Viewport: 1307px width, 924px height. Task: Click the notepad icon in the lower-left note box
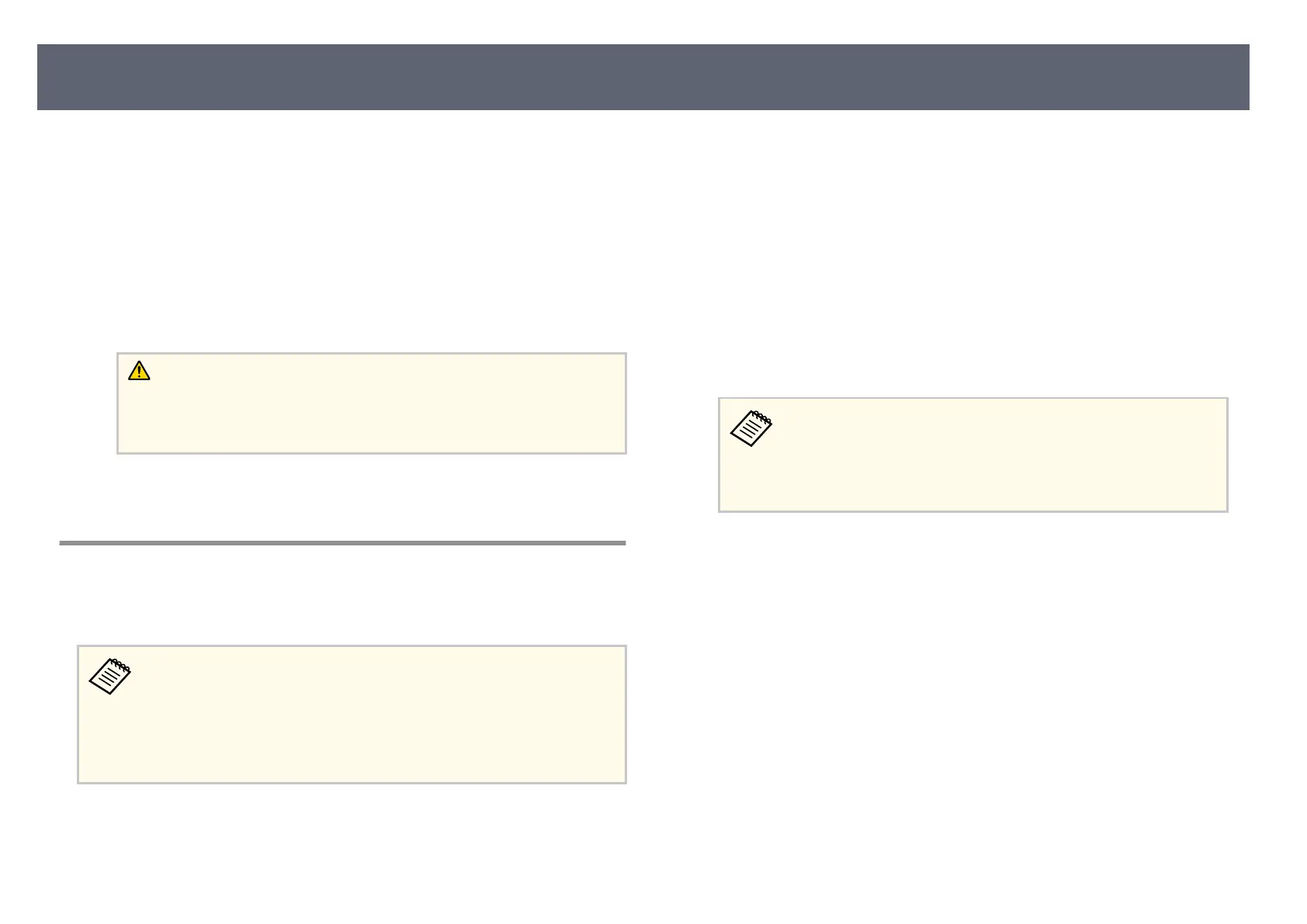(110, 676)
